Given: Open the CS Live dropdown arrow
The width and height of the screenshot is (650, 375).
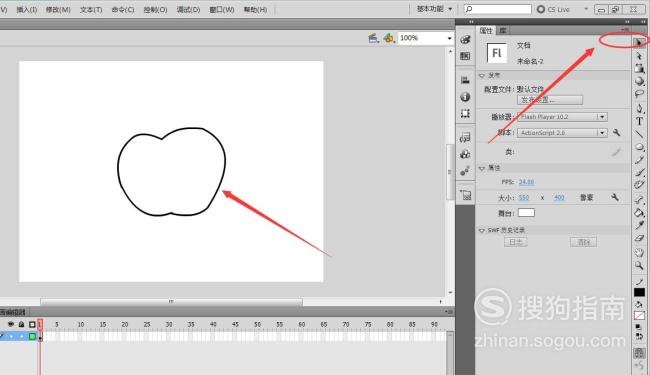Looking at the screenshot, I should click(586, 9).
